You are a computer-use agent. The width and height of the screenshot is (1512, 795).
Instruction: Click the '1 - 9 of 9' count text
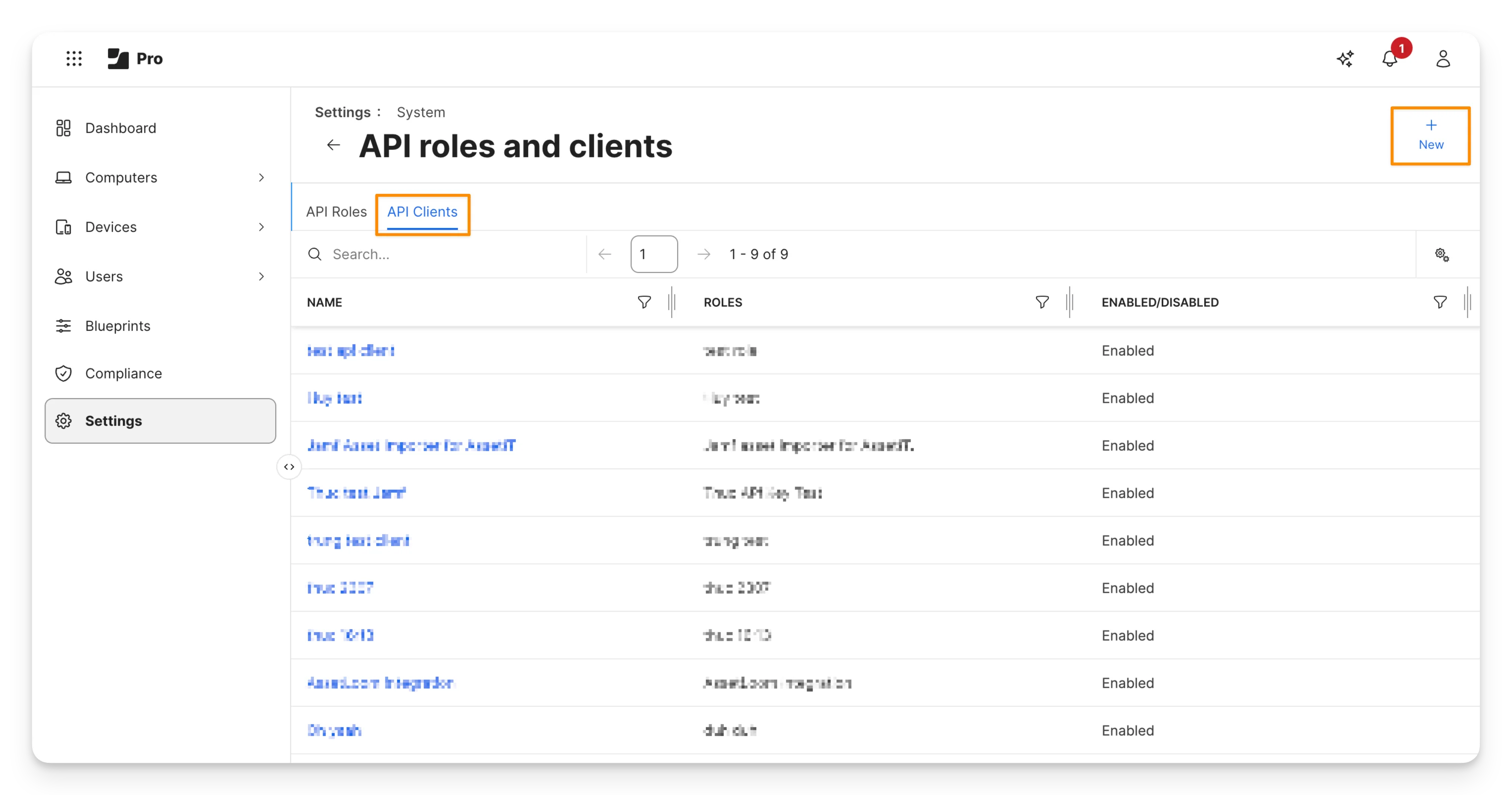pos(758,254)
